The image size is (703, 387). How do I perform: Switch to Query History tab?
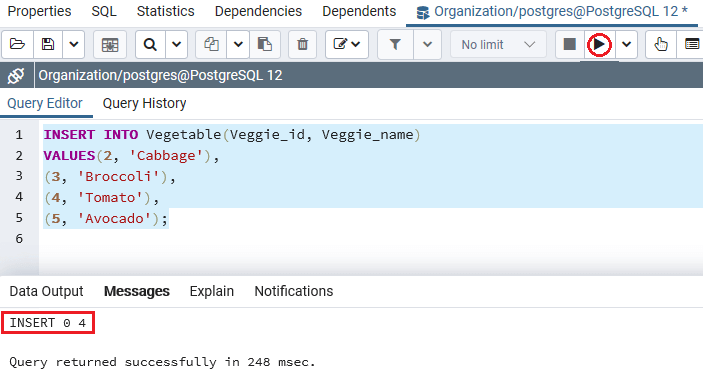pos(144,104)
